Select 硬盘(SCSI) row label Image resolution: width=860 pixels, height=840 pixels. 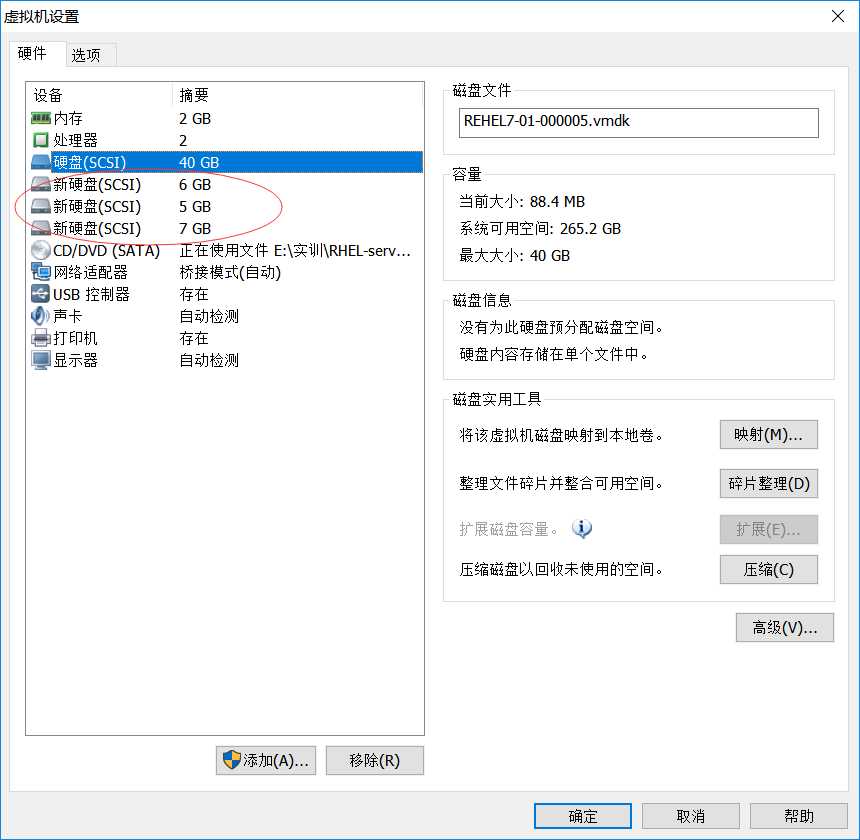pyautogui.click(x=89, y=162)
